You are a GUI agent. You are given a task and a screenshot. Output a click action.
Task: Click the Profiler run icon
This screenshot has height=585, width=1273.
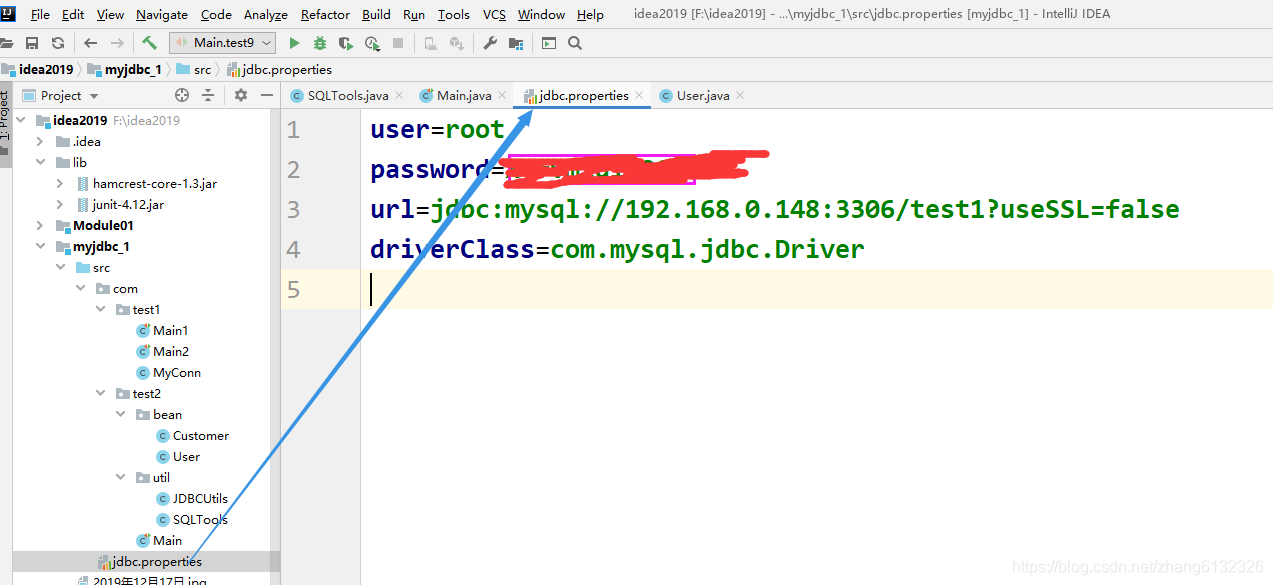[372, 43]
